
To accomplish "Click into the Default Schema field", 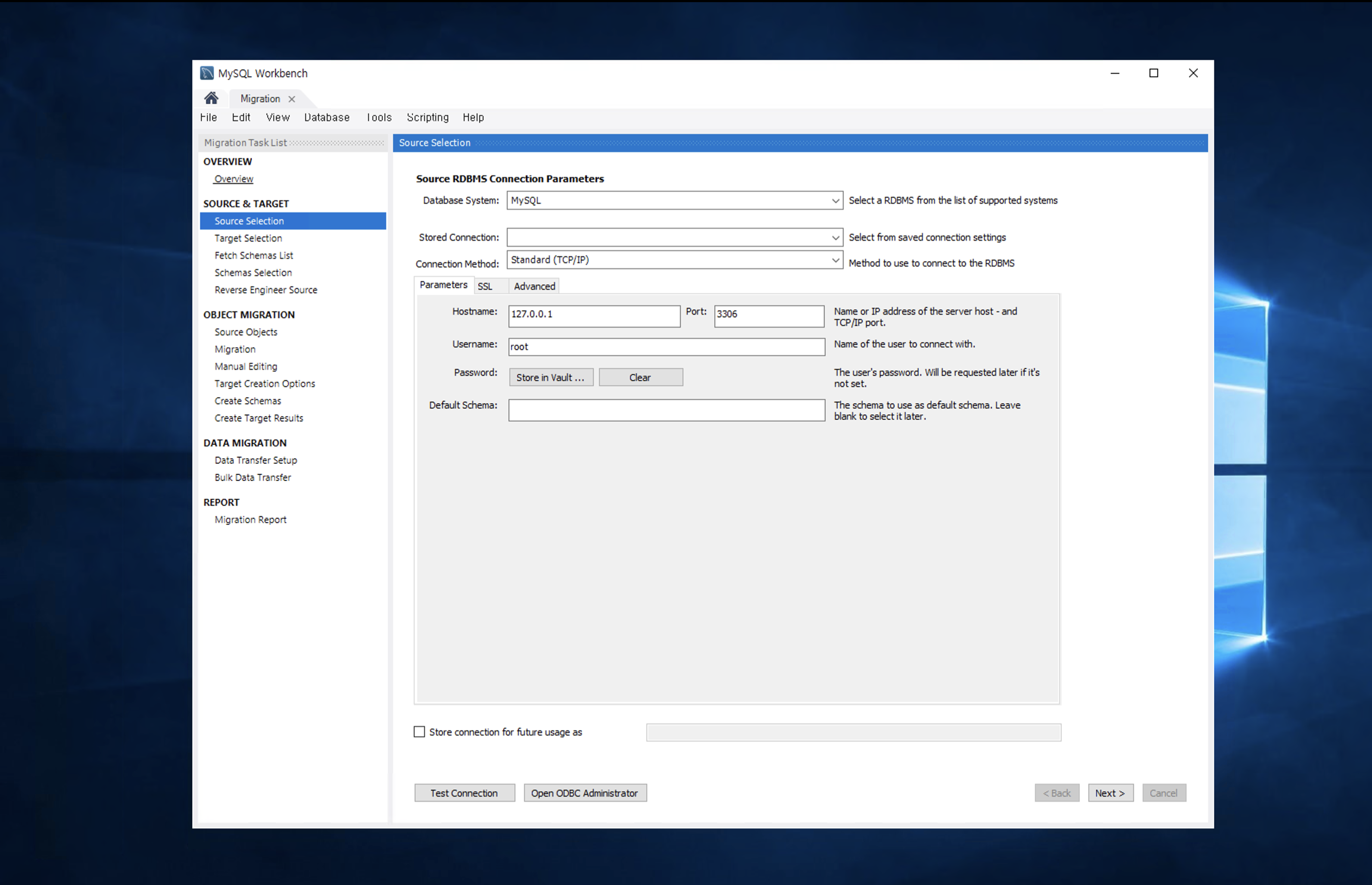I will 667,410.
